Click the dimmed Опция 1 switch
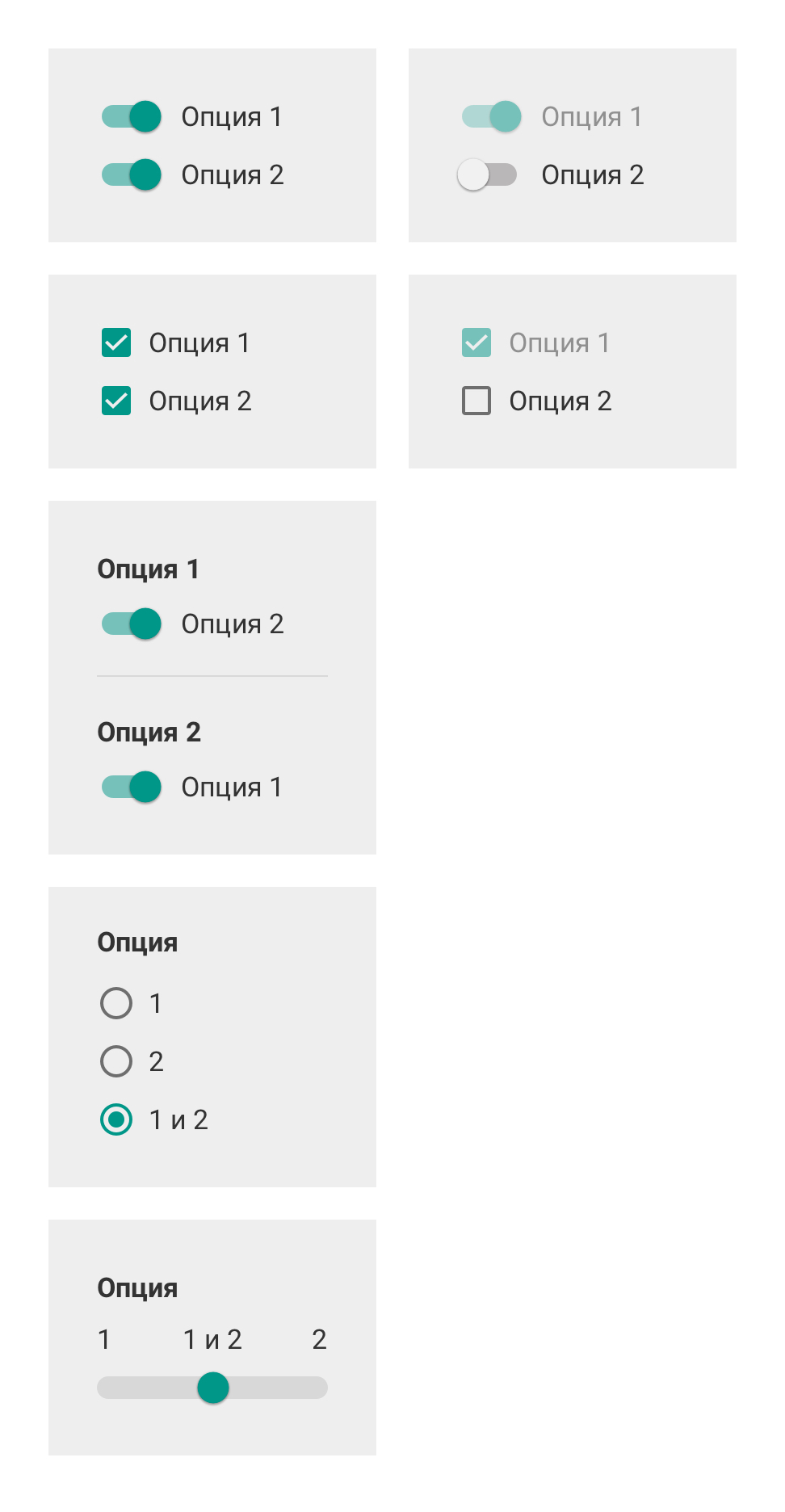 click(491, 116)
